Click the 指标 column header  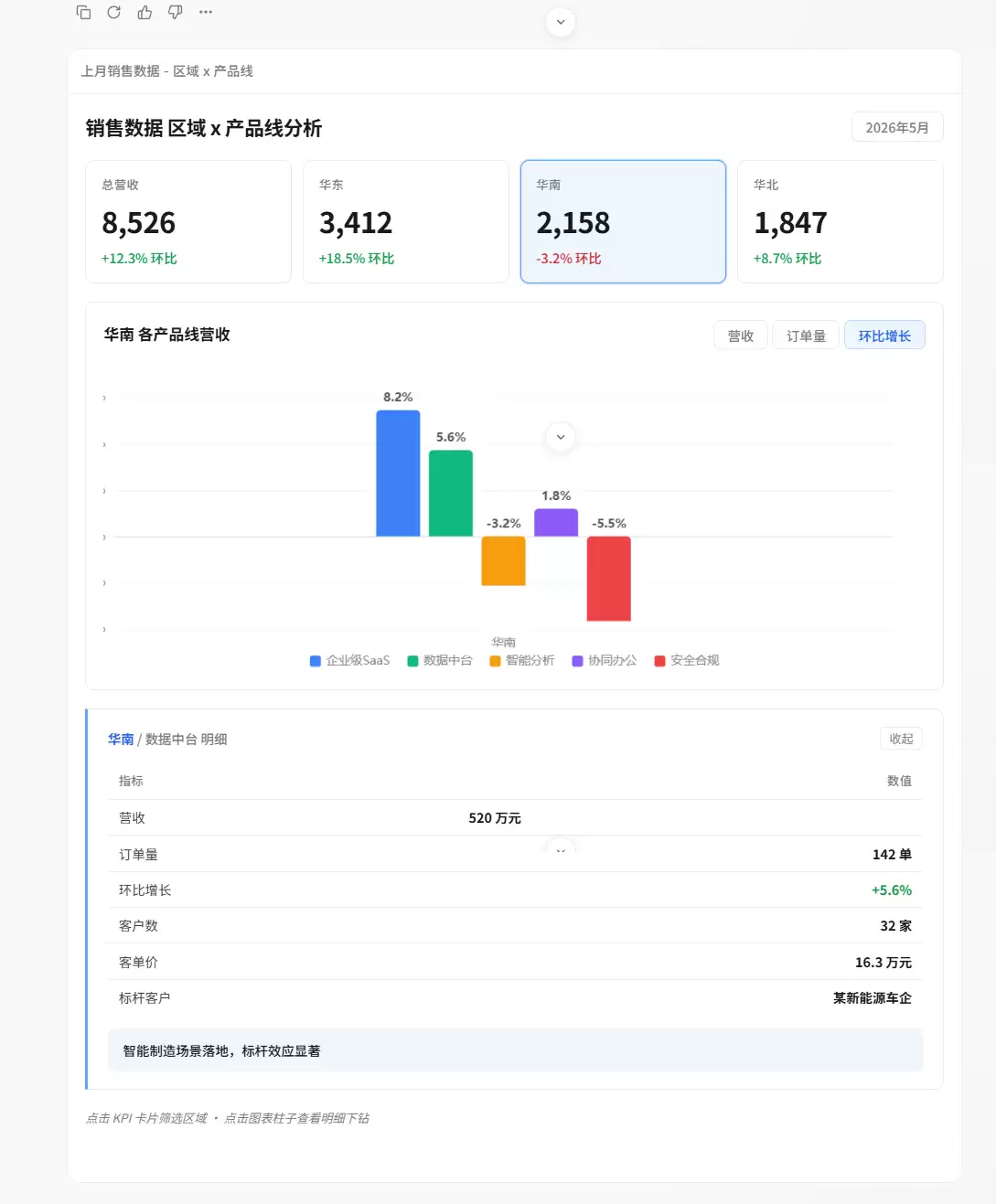click(131, 781)
